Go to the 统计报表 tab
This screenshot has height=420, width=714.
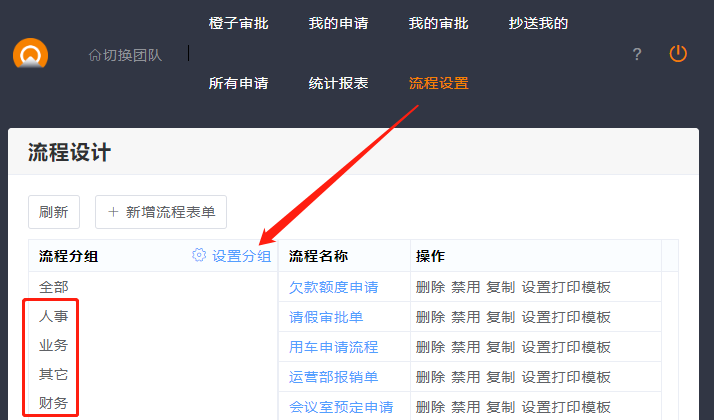coord(338,83)
